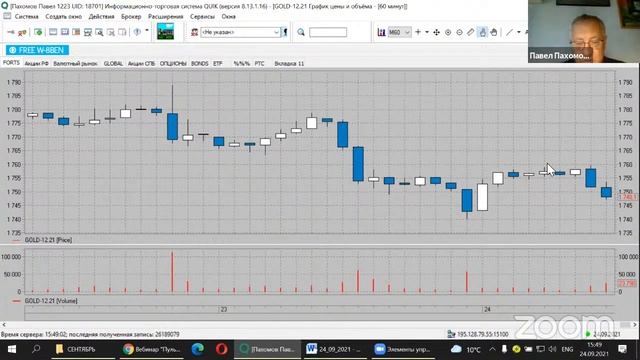Toggle the highlighted pointer hand tool
640x360 pixels.
click(482, 32)
